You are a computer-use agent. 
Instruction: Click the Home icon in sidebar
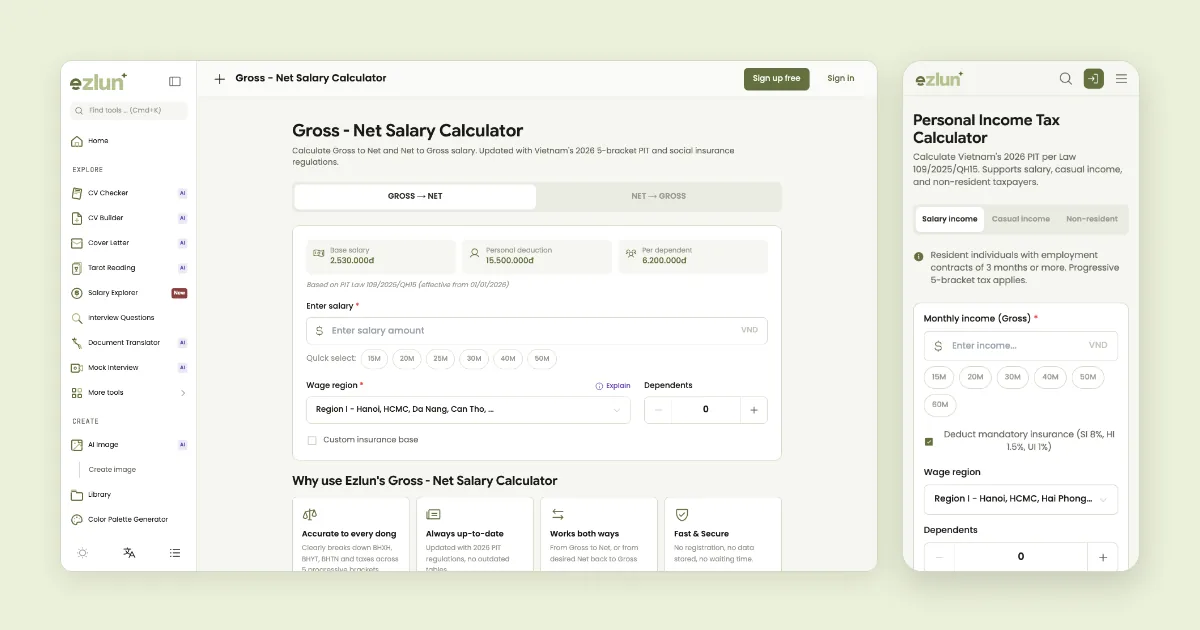point(77,141)
